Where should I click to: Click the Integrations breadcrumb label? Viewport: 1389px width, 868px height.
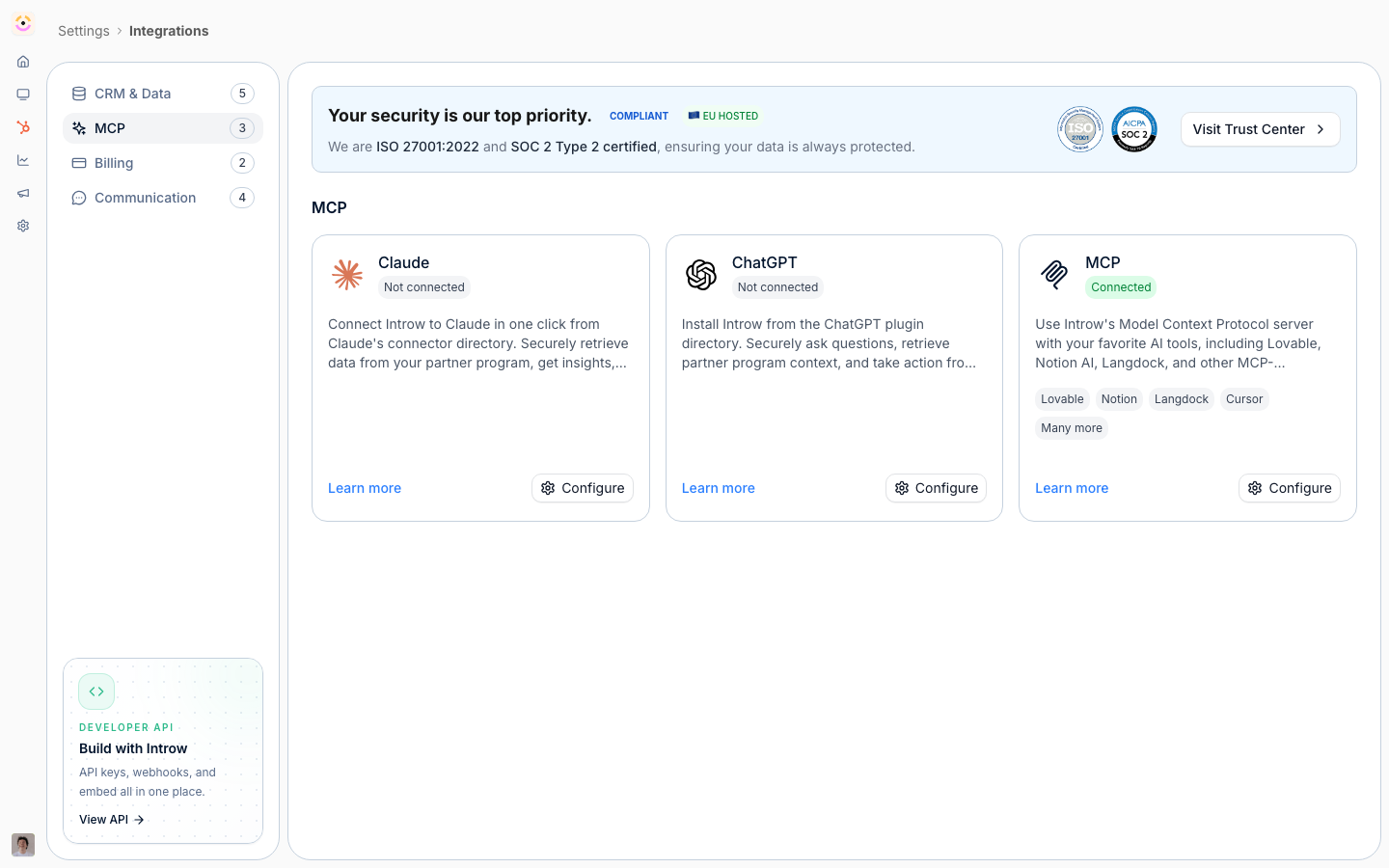(x=169, y=31)
